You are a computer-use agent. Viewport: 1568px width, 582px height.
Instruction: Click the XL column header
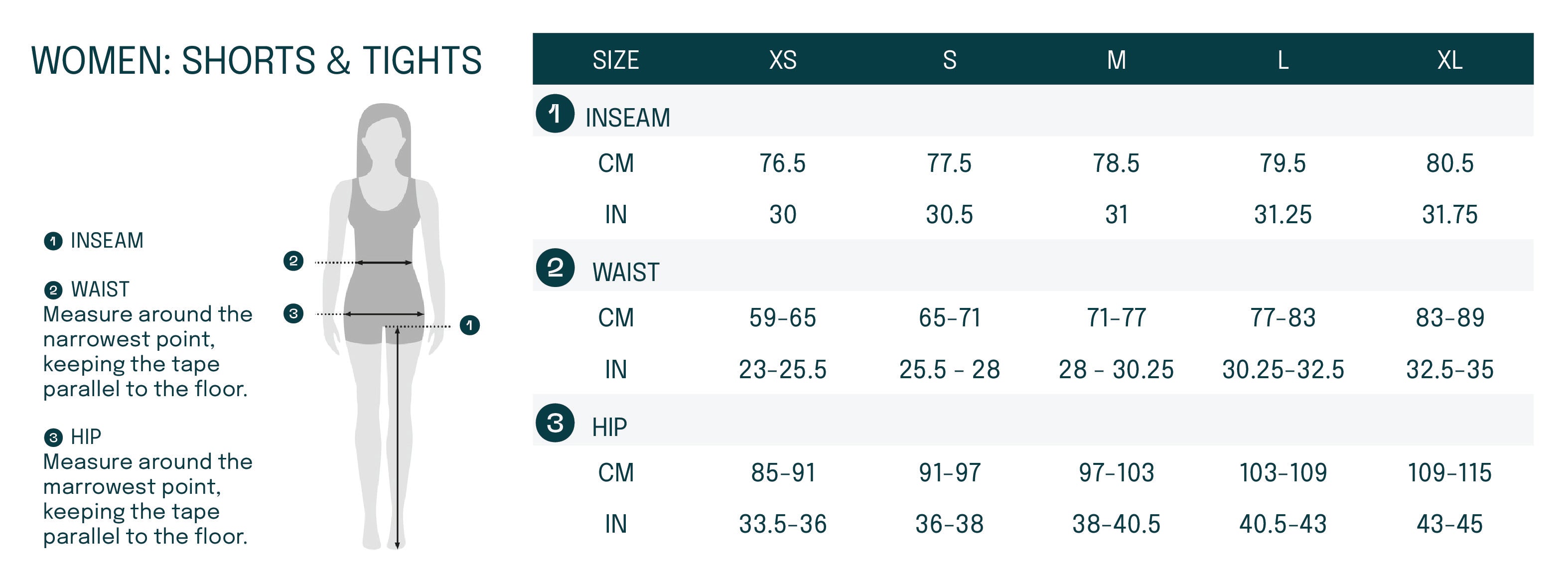coord(1449,60)
